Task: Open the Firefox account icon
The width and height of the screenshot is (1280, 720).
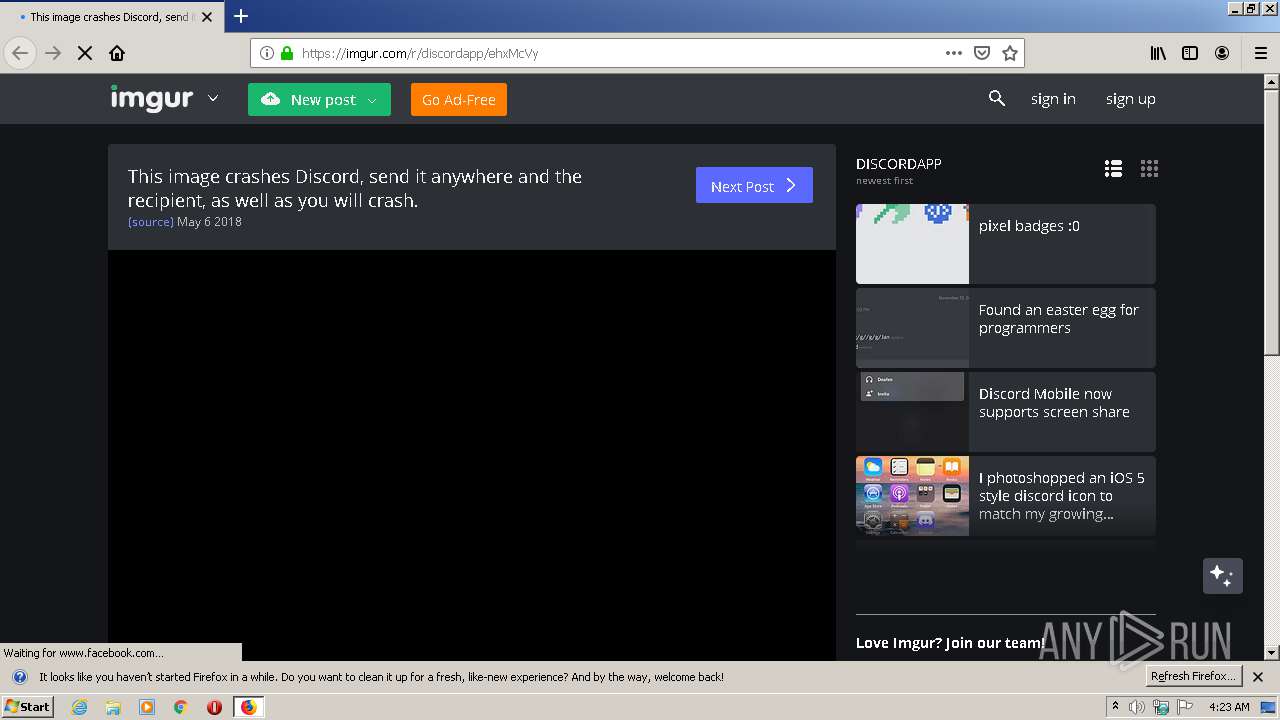Action: tap(1222, 53)
